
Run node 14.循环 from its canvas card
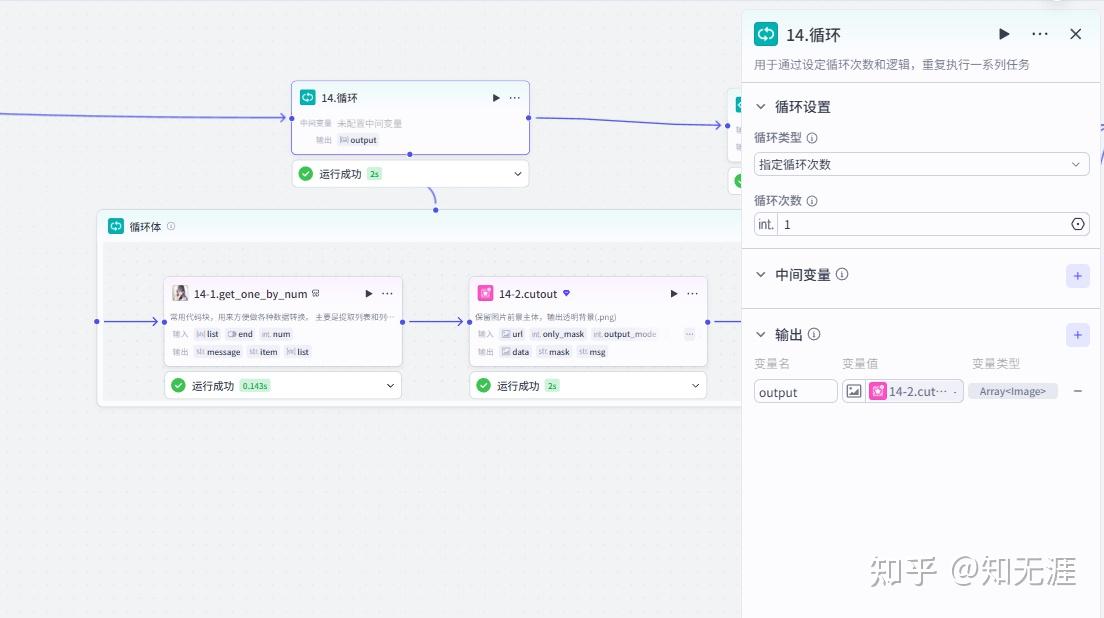coord(496,98)
